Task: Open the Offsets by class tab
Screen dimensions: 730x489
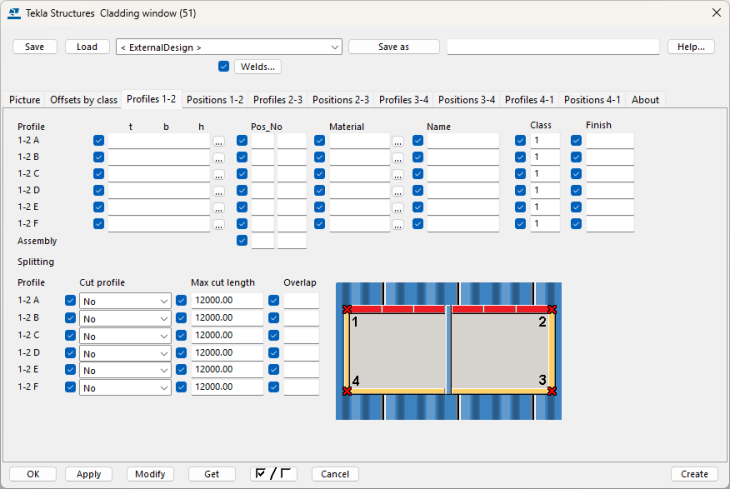Action: (x=84, y=100)
